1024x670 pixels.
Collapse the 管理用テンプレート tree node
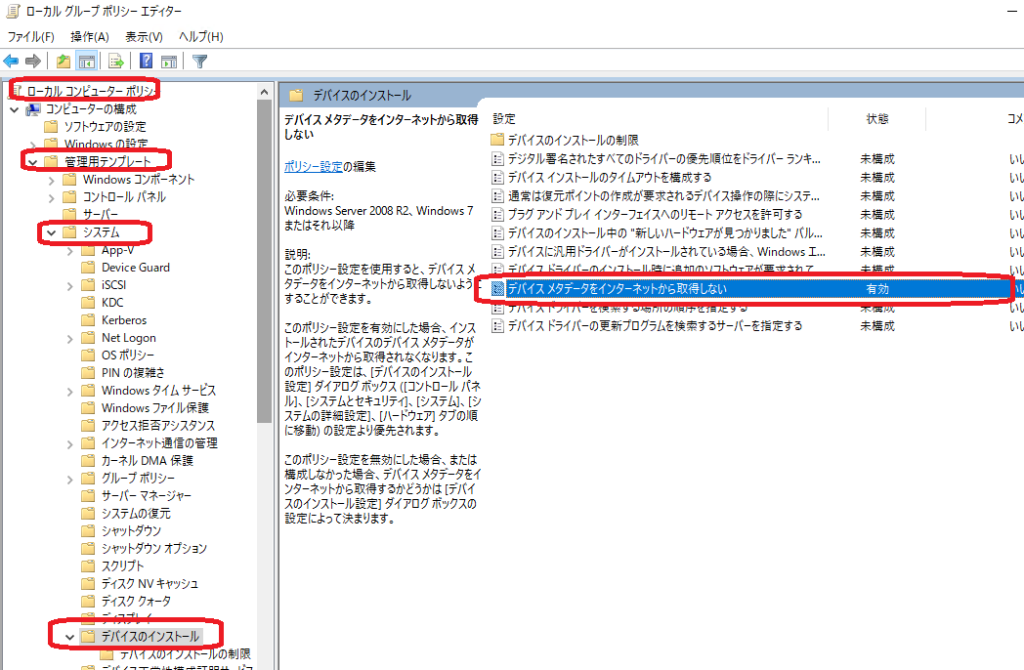pos(33,162)
